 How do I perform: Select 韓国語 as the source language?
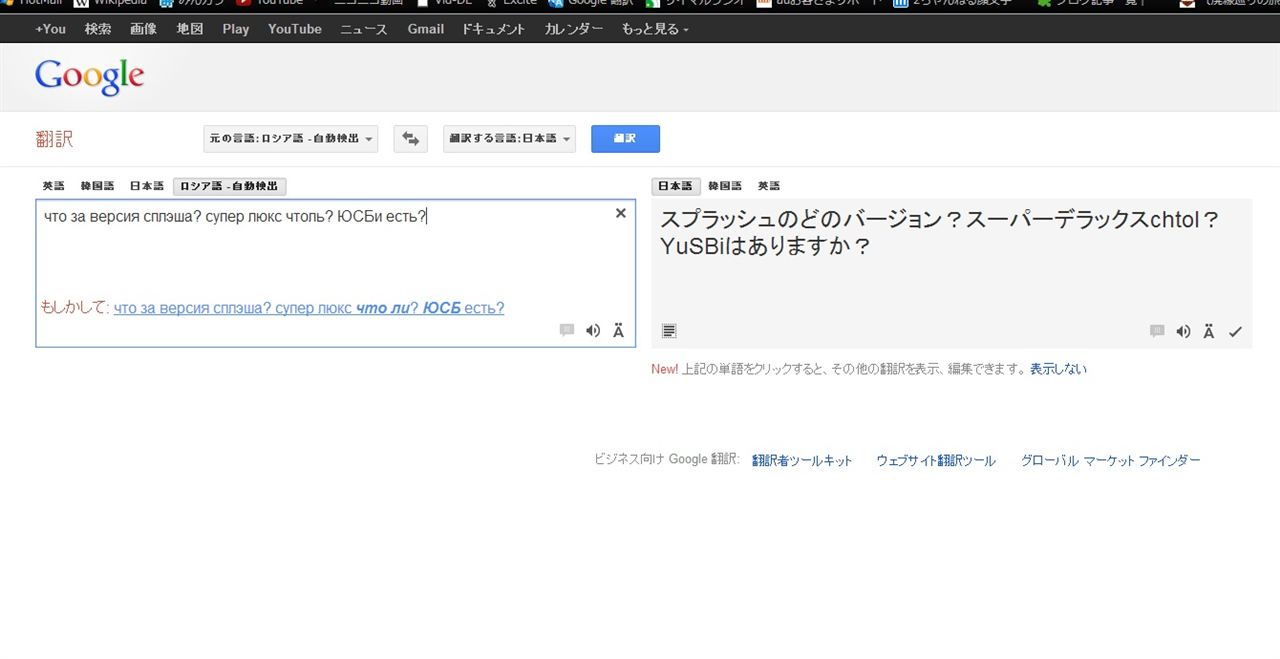97,186
